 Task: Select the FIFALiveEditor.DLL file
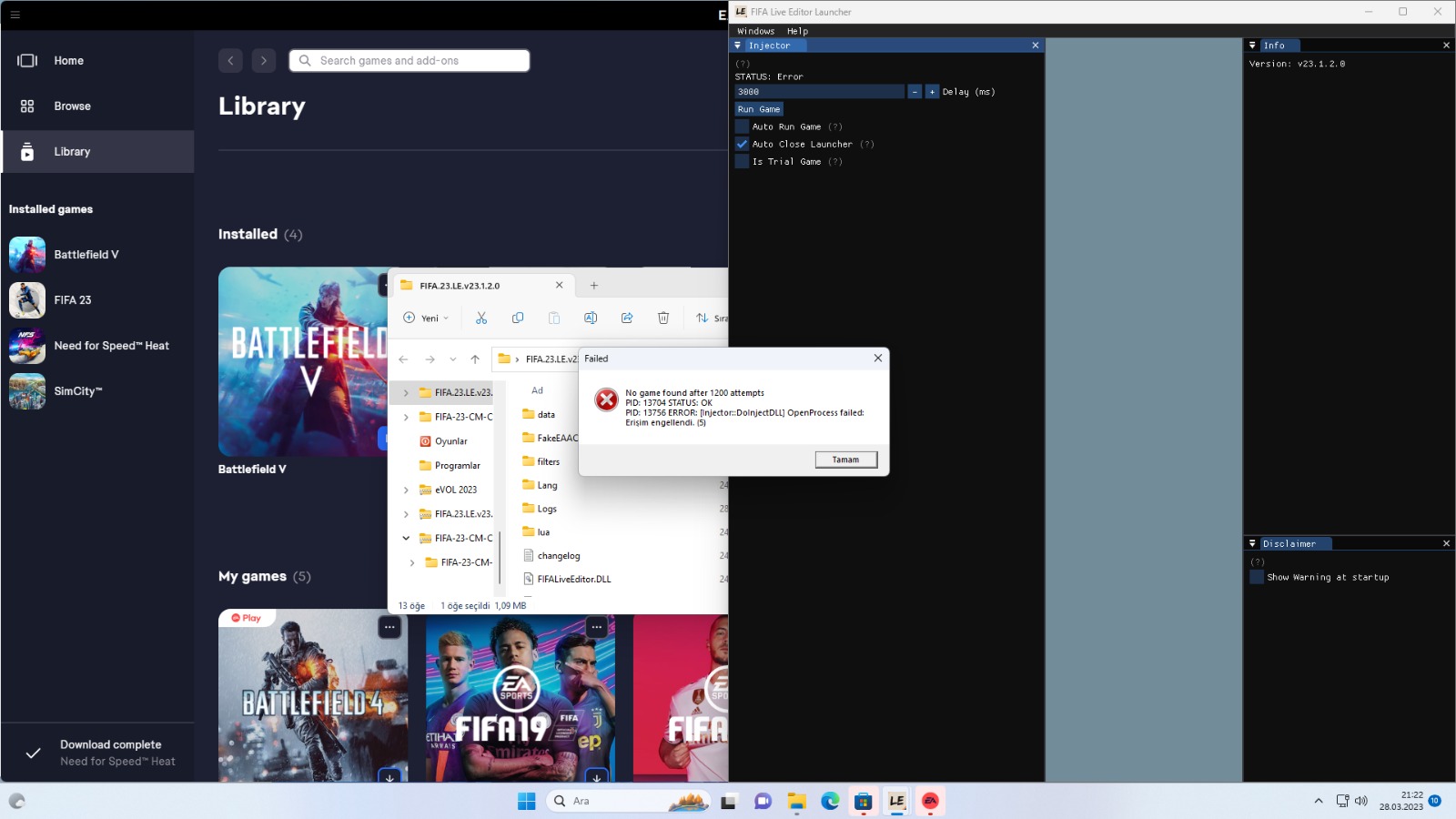point(567,579)
